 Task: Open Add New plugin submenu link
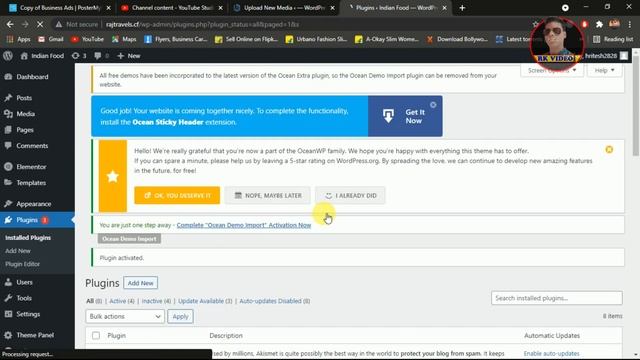coord(18,251)
